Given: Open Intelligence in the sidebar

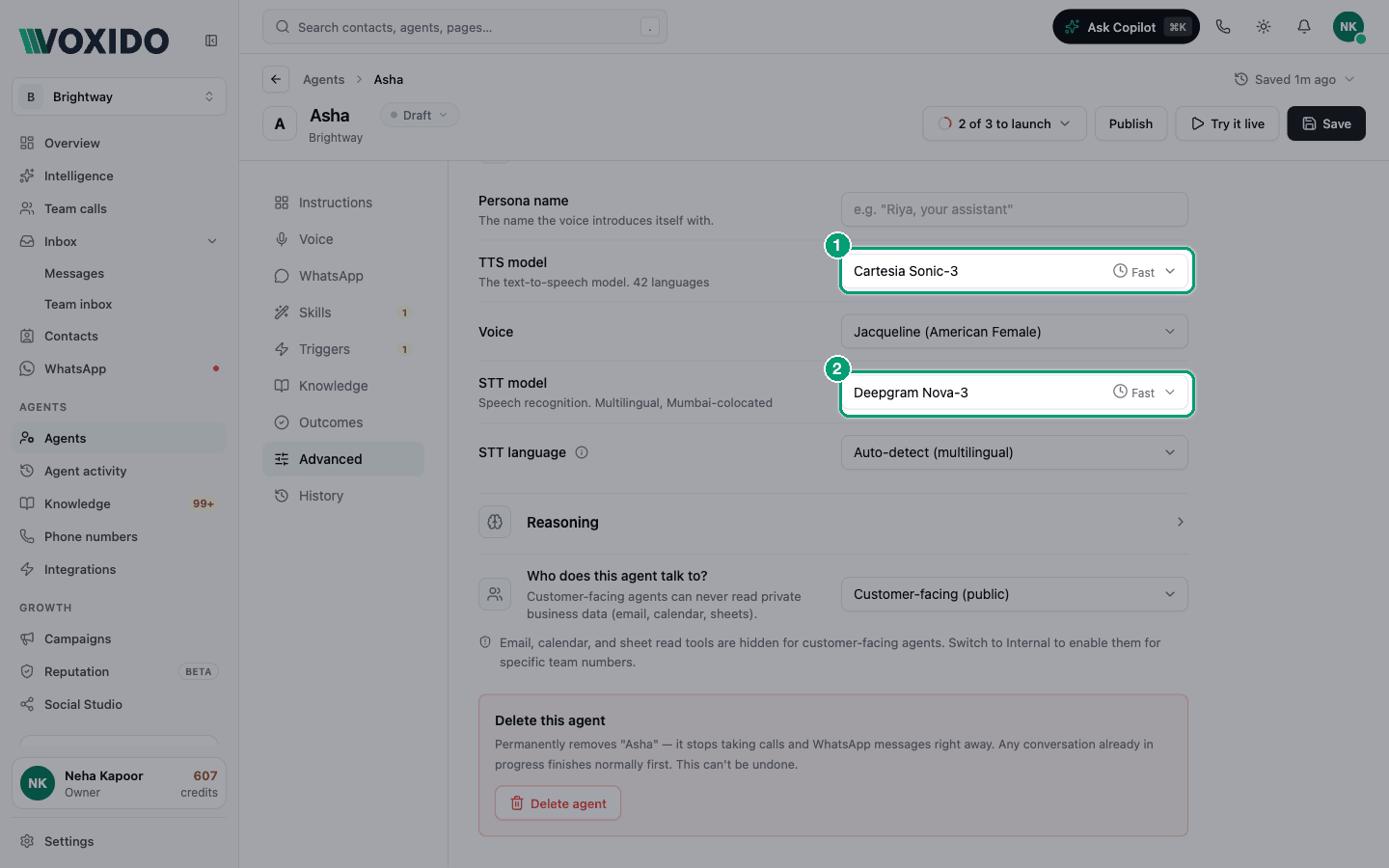Looking at the screenshot, I should (120, 176).
